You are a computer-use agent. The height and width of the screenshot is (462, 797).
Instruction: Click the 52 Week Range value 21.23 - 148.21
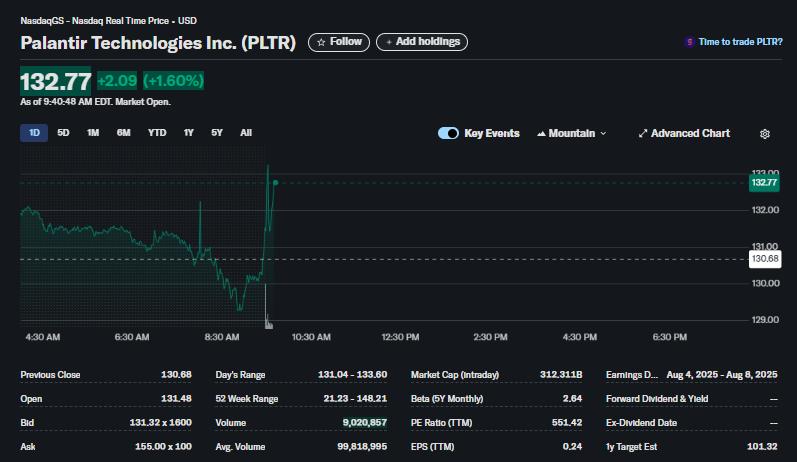point(355,399)
